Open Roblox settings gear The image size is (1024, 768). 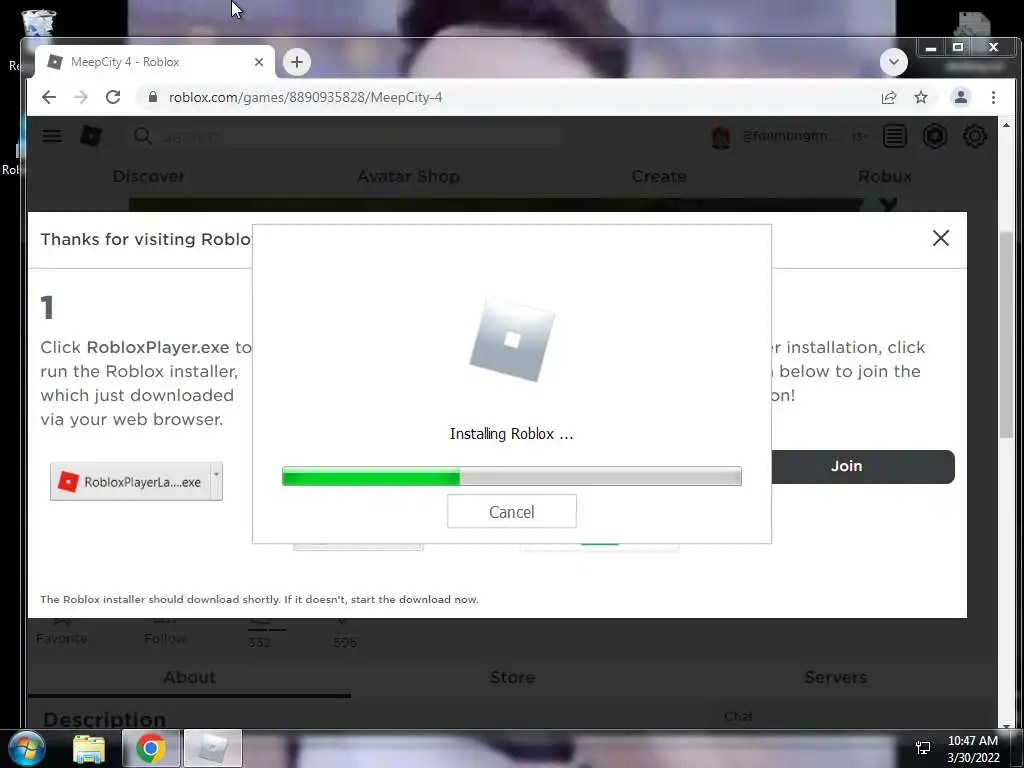[x=974, y=136]
